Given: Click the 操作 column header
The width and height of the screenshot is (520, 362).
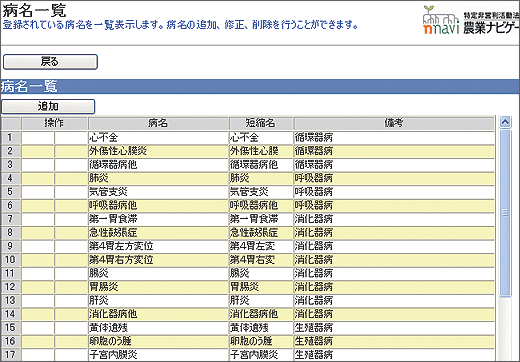Looking at the screenshot, I should point(54,123).
